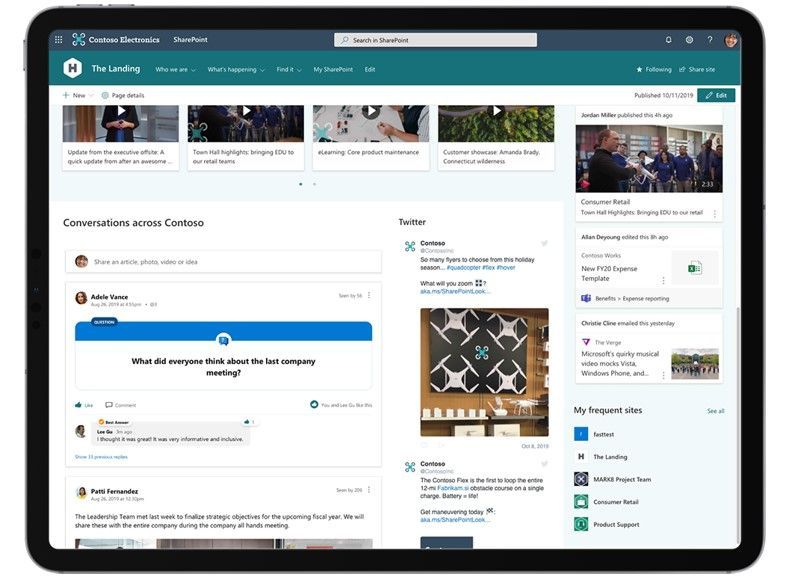Image resolution: width=789 pixels, height=578 pixels.
Task: Go to first carousel page dot
Action: pyautogui.click(x=300, y=184)
